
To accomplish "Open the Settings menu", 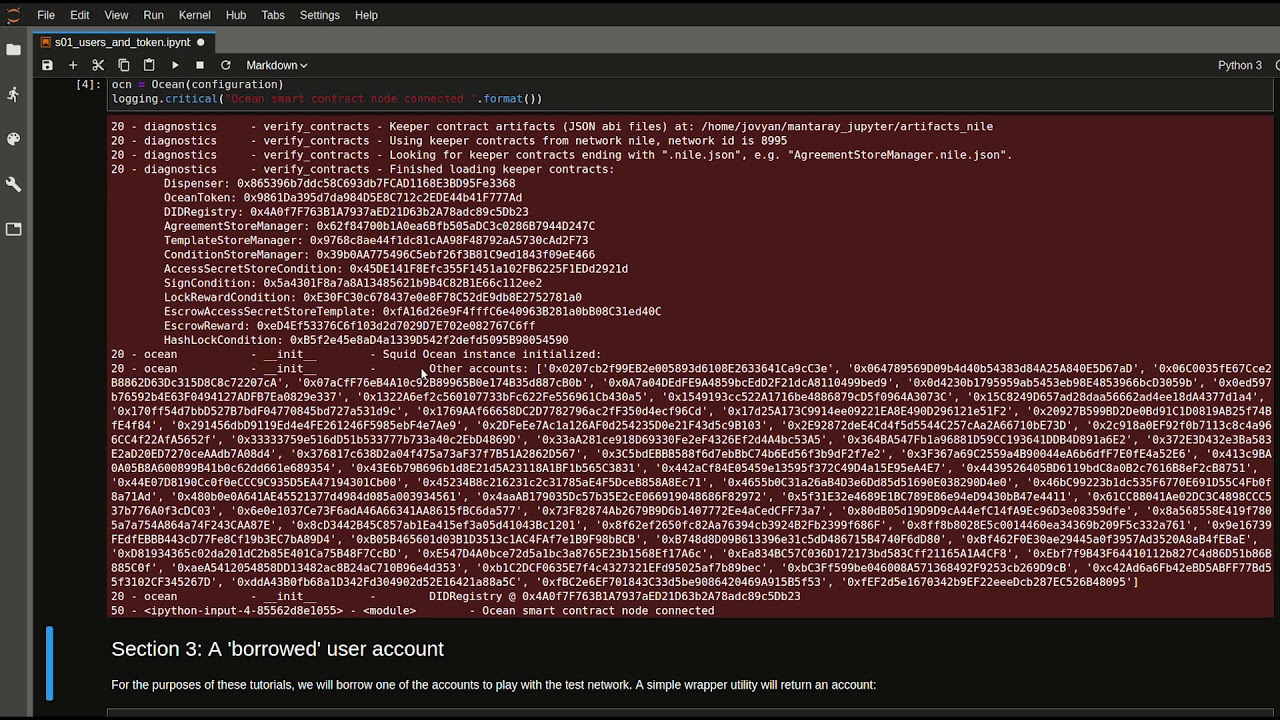I will tap(320, 15).
